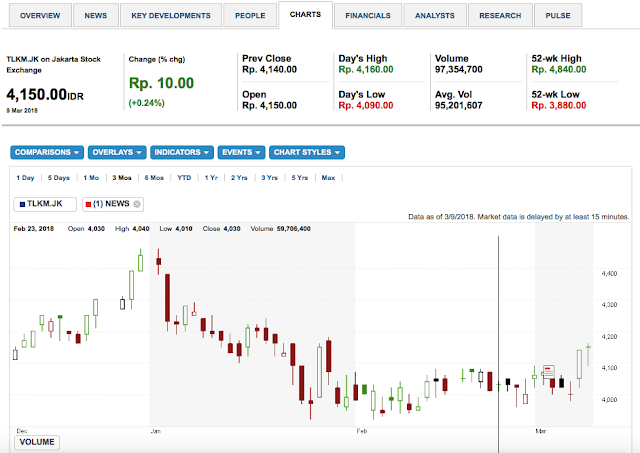Select the 3 Mos time range
Screen dimensions: 640x453
122,178
